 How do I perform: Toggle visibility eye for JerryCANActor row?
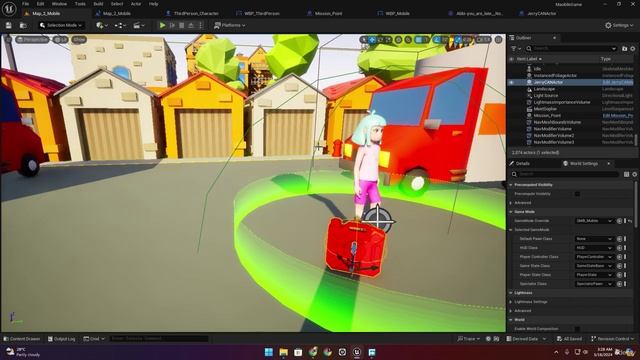(x=511, y=82)
